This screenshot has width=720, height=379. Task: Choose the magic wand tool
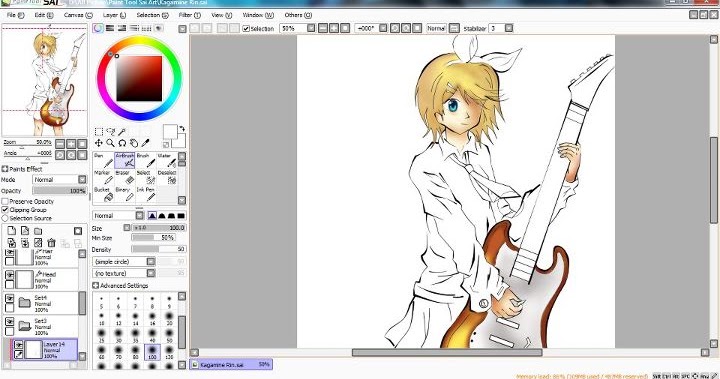point(122,132)
